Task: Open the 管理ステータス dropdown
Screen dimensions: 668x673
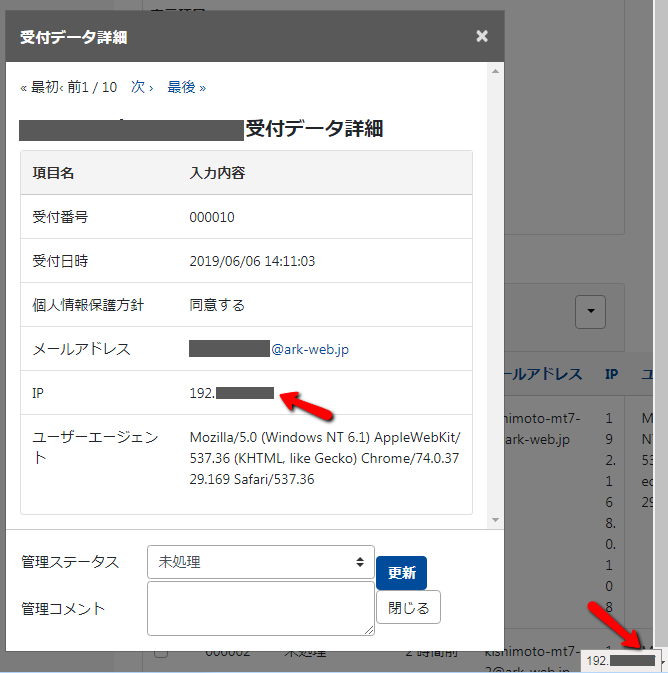Action: (x=260, y=562)
